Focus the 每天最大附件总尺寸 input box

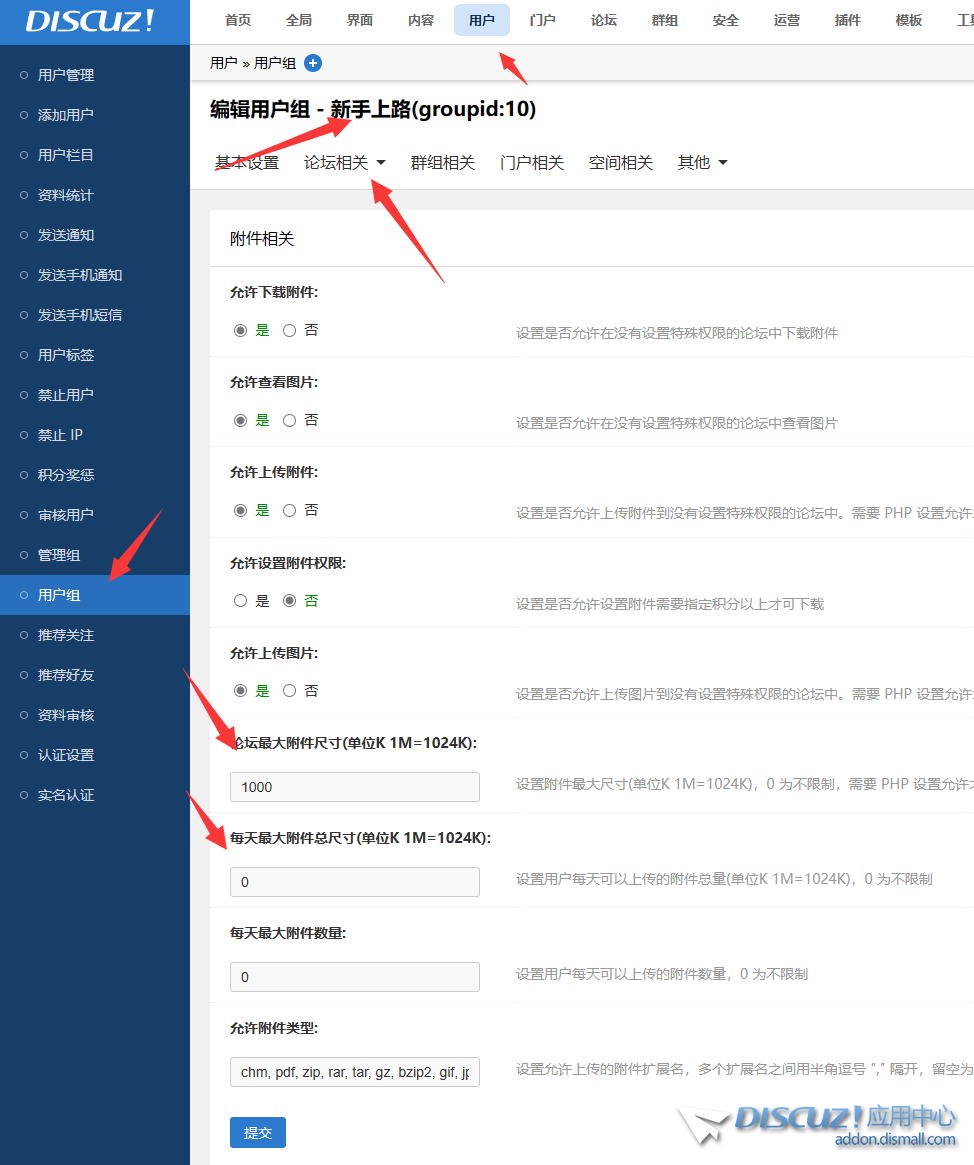[354, 882]
